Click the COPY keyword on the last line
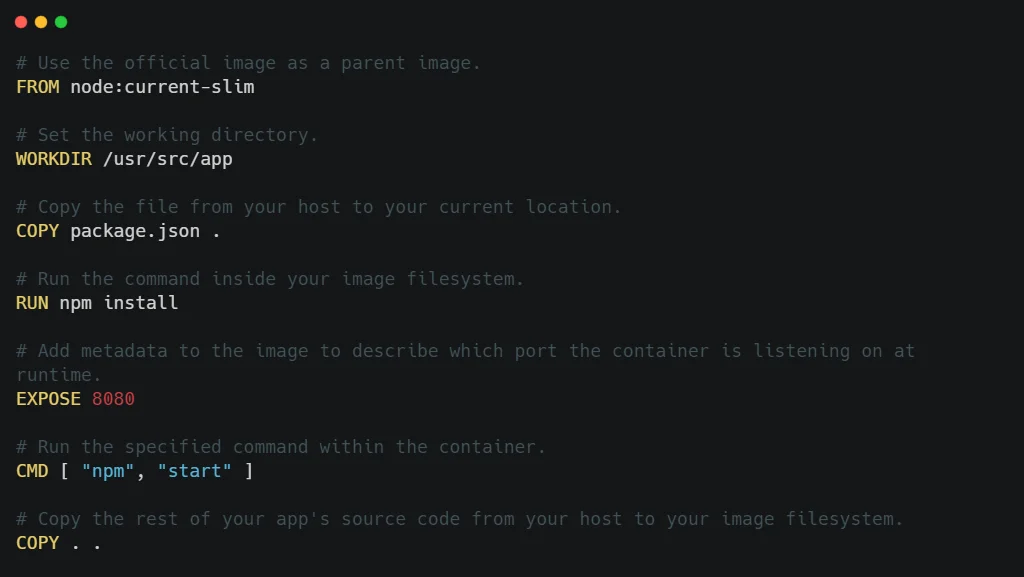Screen dimensions: 1024x577 pyautogui.click(x=38, y=543)
